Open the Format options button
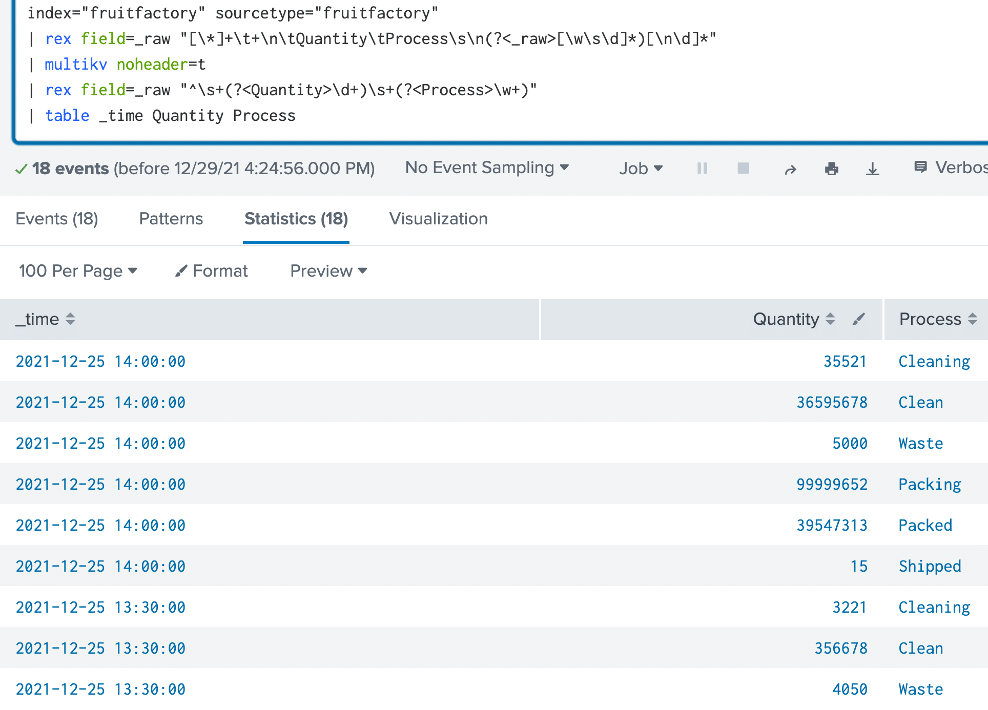Viewport: 988px width, 710px height. coord(212,271)
